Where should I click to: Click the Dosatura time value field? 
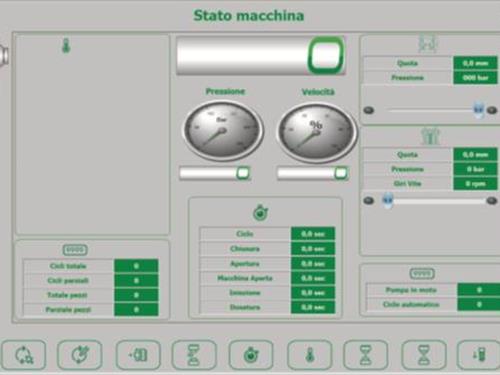click(x=313, y=307)
